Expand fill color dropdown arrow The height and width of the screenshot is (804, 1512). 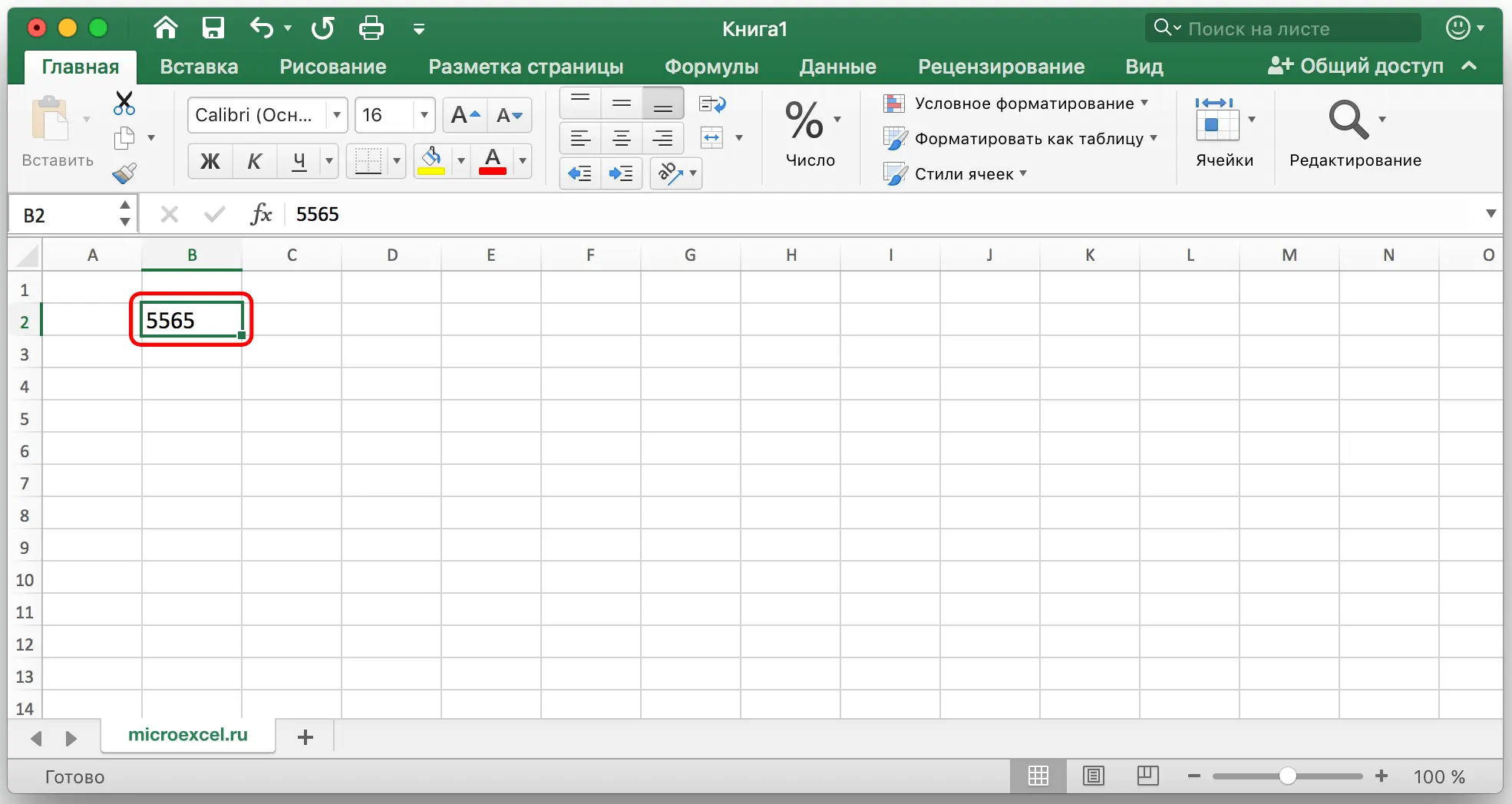tap(461, 161)
